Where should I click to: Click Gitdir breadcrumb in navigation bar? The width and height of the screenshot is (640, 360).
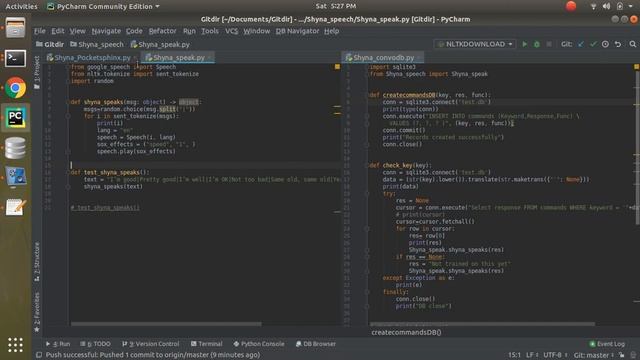[x=50, y=44]
